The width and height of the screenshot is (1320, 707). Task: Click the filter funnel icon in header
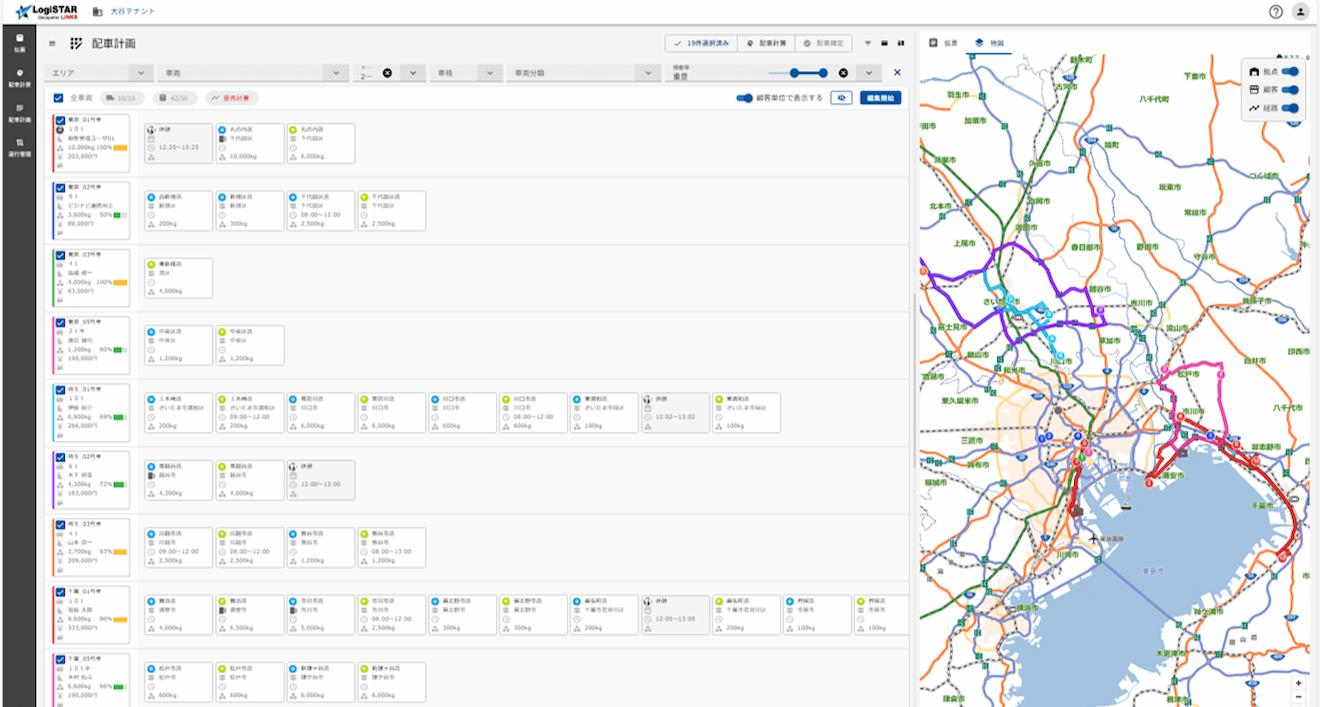pyautogui.click(x=868, y=44)
